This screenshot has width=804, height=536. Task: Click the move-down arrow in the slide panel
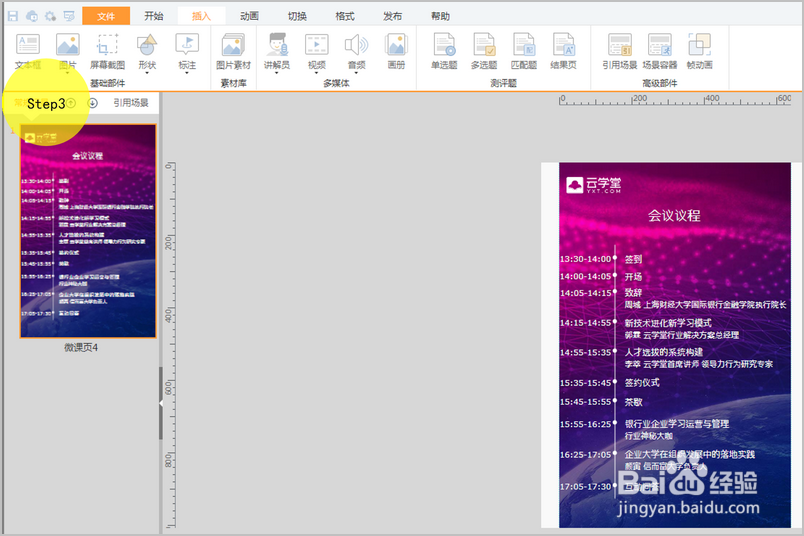coord(92,103)
